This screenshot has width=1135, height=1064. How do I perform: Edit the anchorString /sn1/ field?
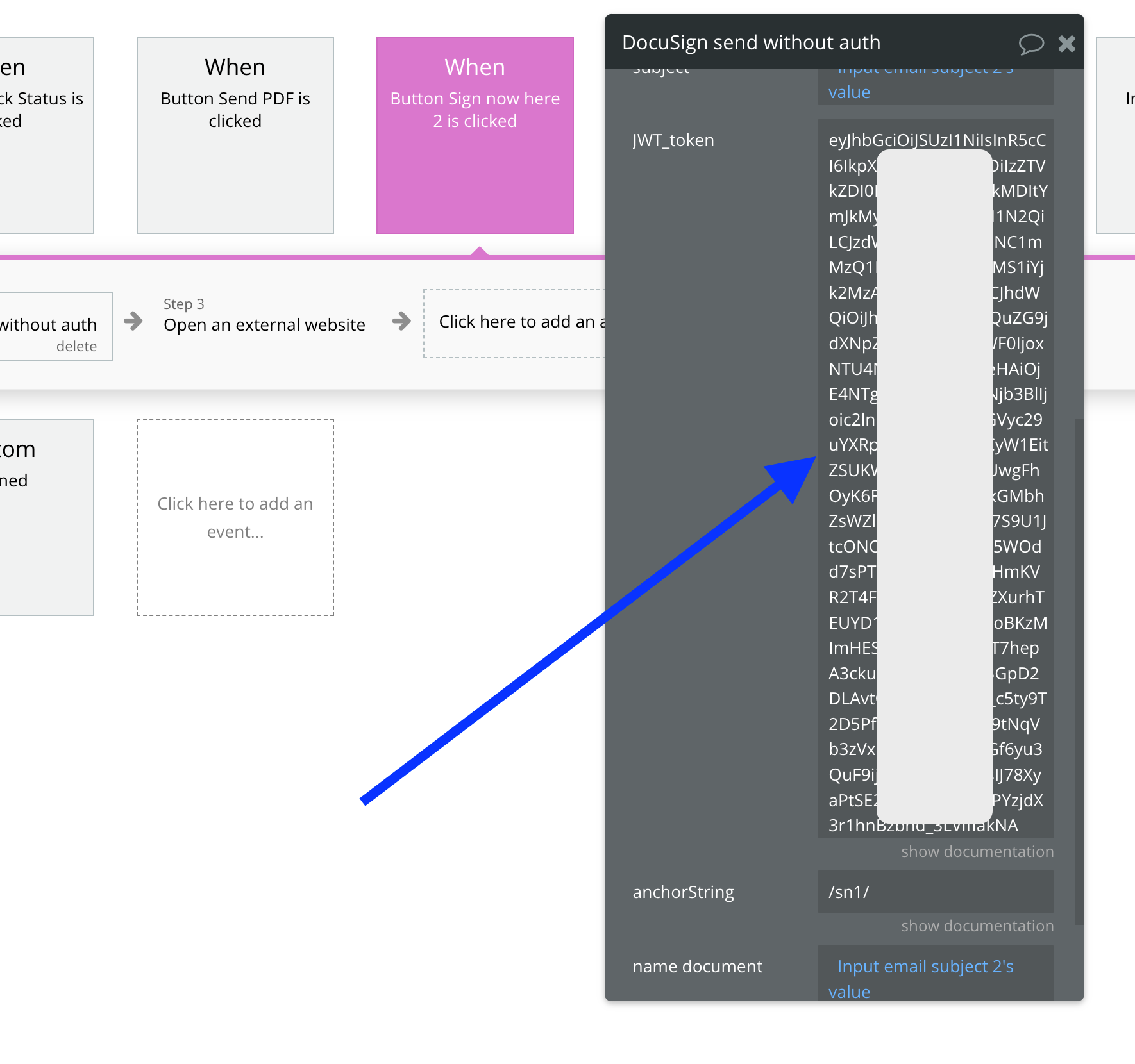(x=936, y=892)
